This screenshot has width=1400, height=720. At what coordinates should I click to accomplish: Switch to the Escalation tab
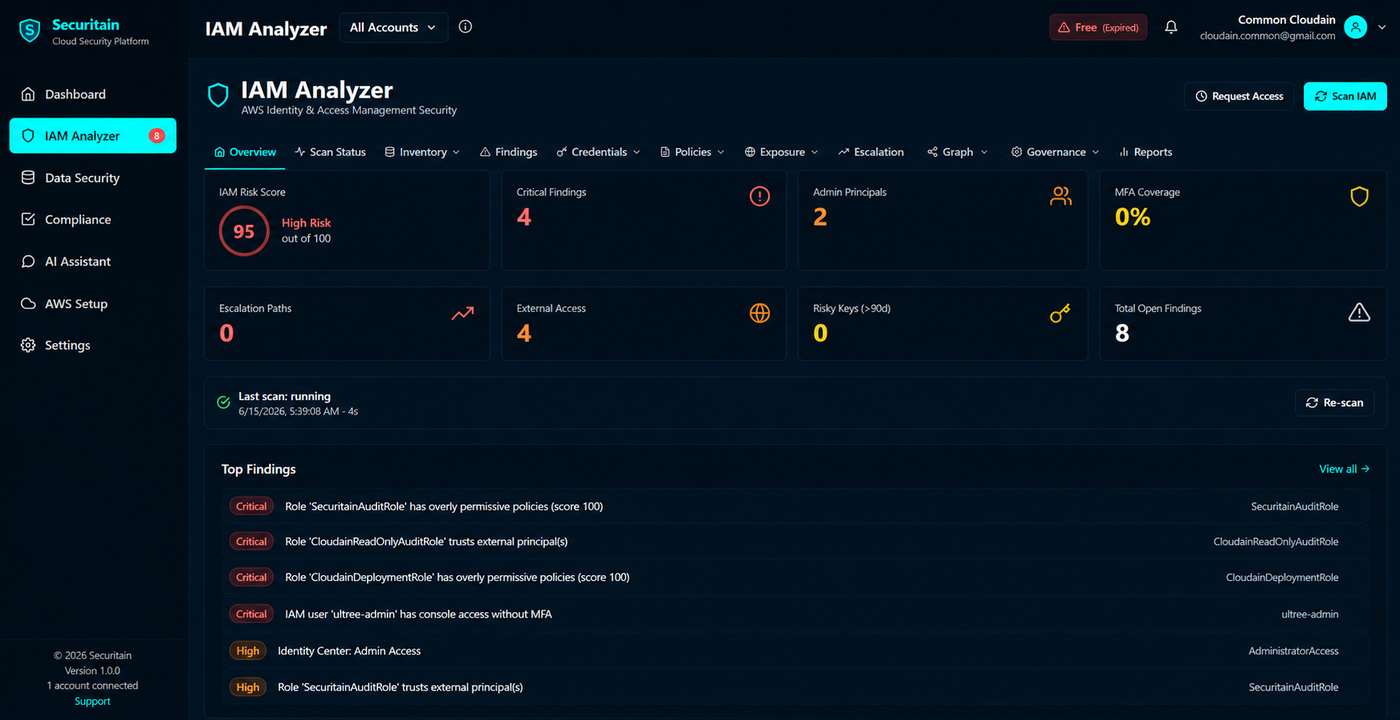click(x=871, y=152)
